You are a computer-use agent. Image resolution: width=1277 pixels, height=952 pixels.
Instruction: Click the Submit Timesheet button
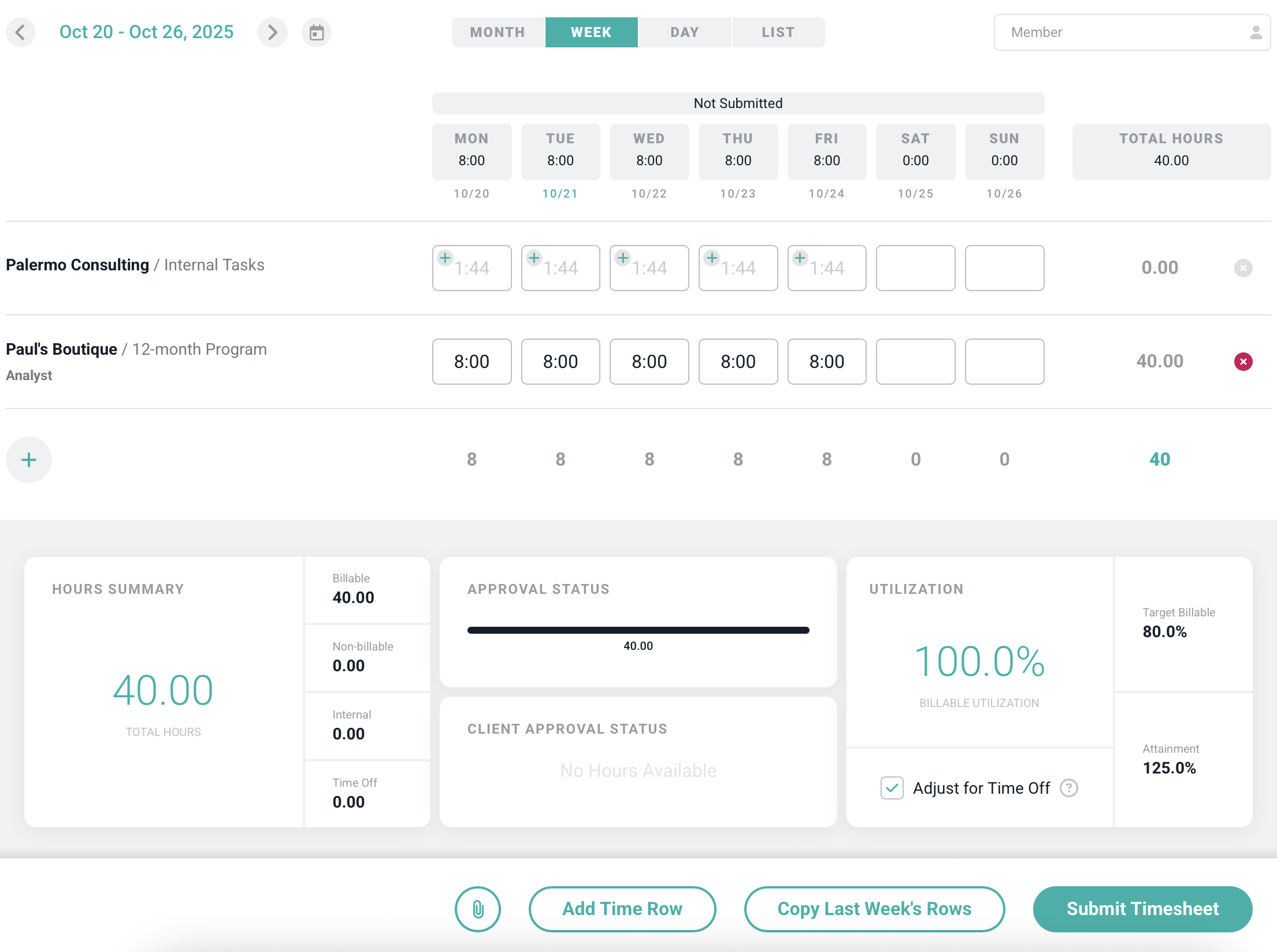pyautogui.click(x=1142, y=909)
